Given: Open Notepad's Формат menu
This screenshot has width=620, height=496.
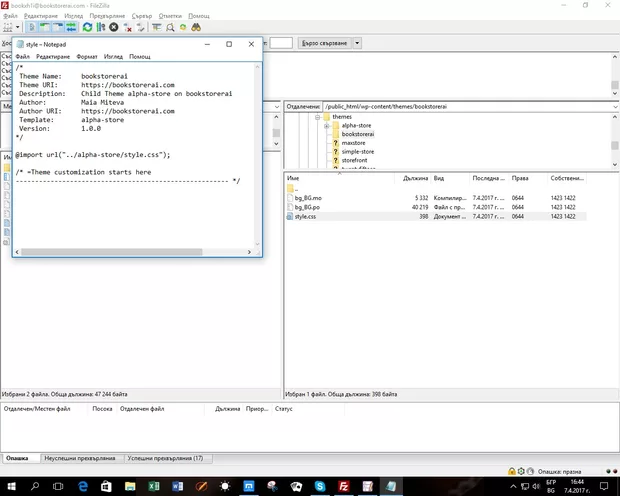Looking at the screenshot, I should pyautogui.click(x=87, y=57).
